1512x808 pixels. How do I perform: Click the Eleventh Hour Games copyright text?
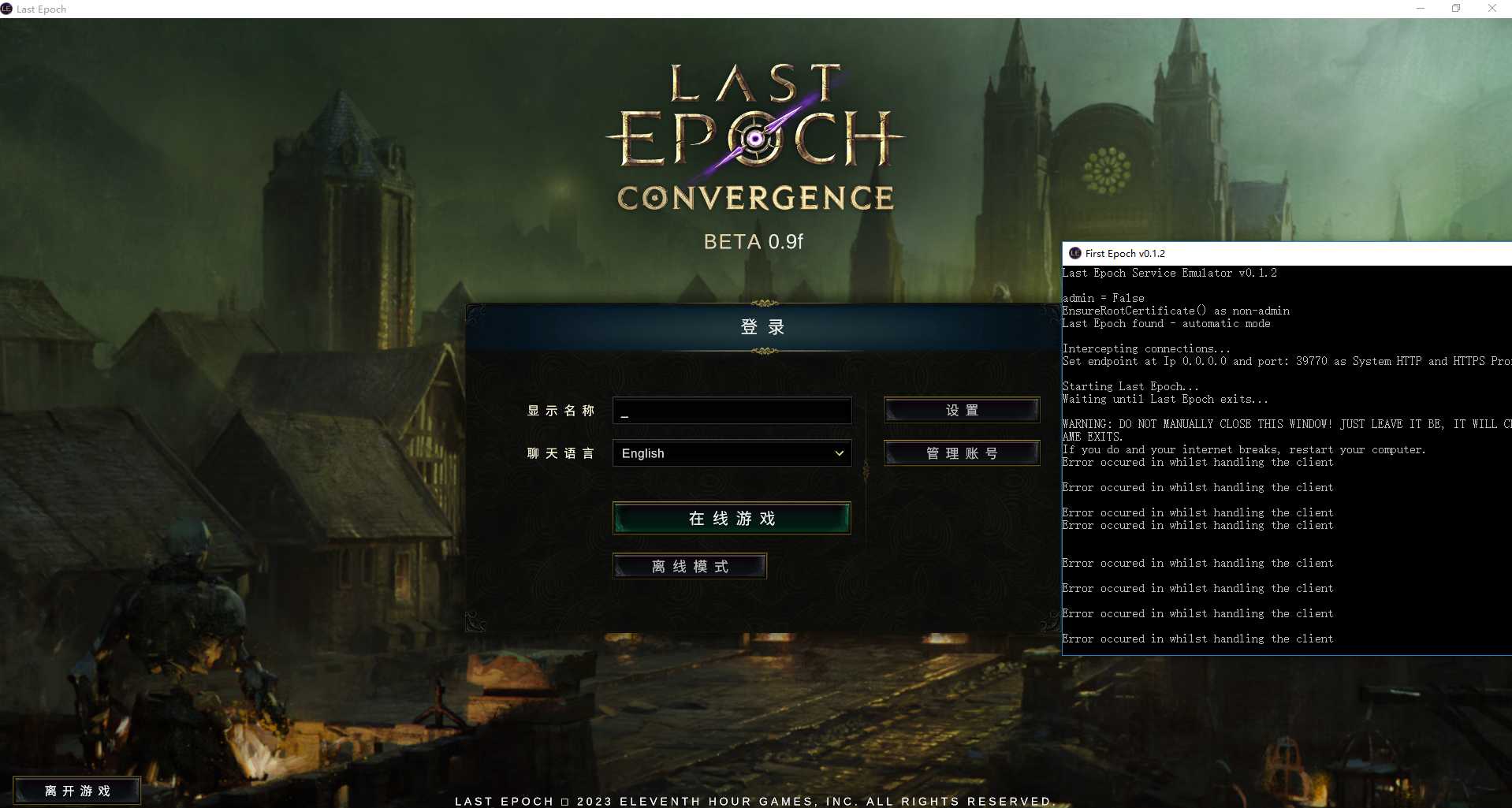[x=753, y=801]
